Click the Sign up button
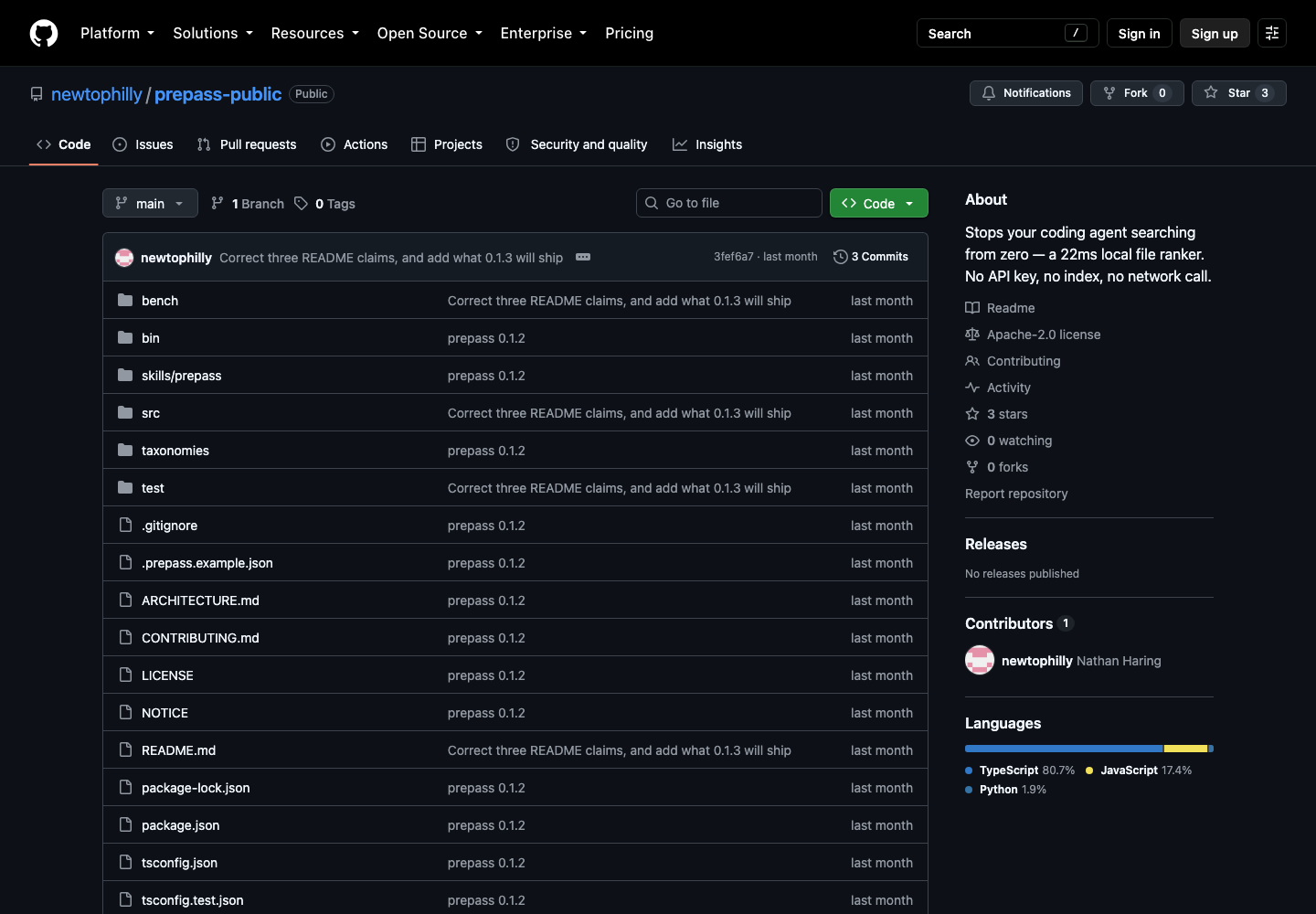 tap(1215, 33)
